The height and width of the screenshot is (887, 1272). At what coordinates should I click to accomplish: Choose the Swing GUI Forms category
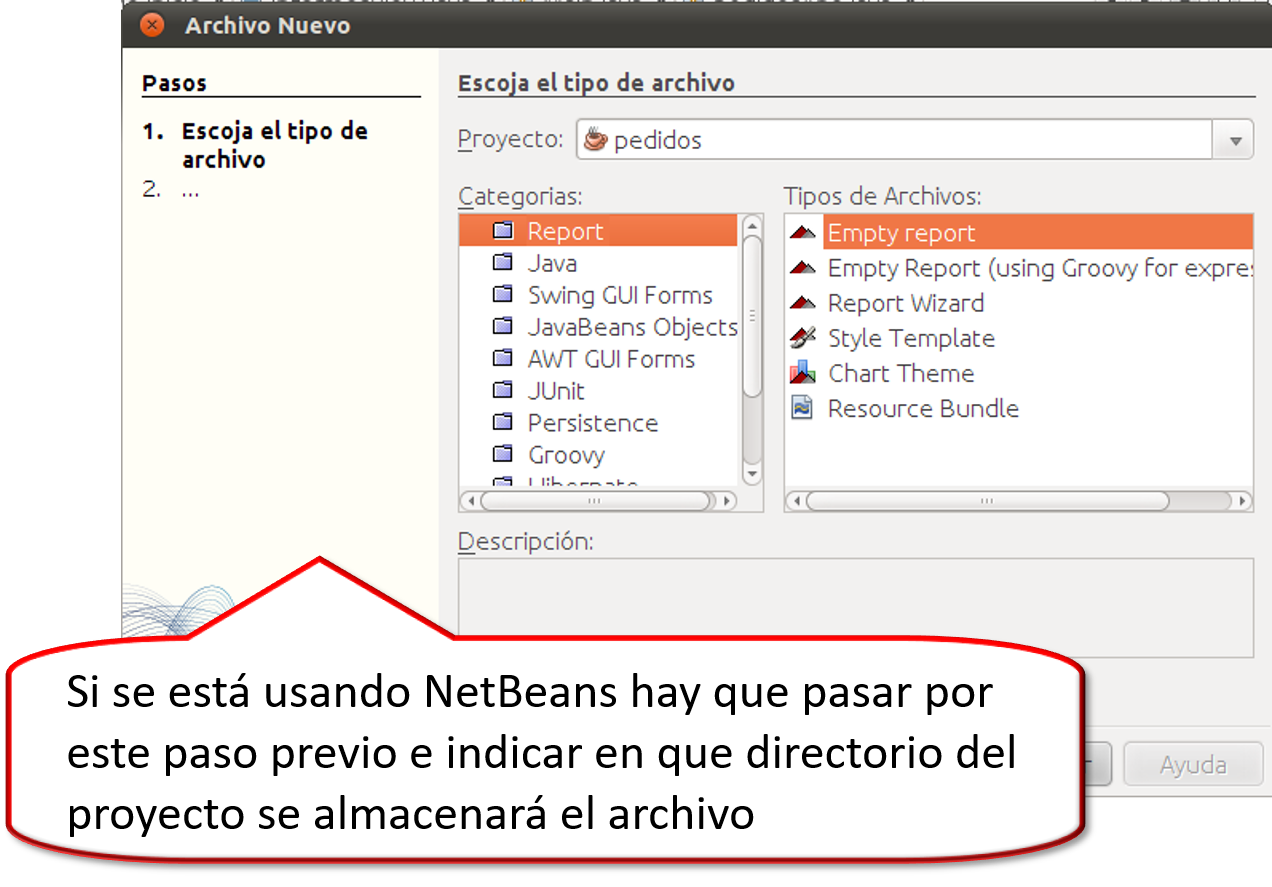tap(620, 296)
